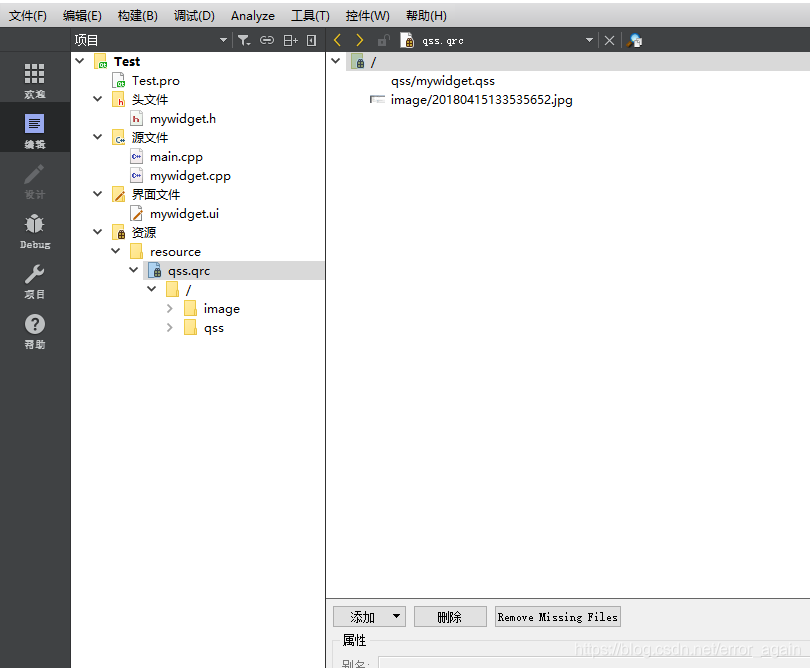Click the mywidget.cpp file icon

coord(136,176)
